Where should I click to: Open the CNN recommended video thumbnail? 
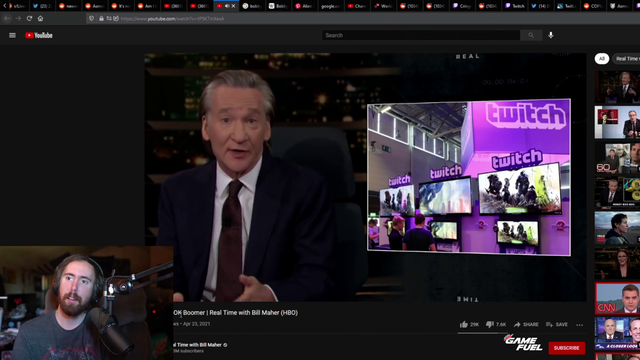pyautogui.click(x=617, y=298)
